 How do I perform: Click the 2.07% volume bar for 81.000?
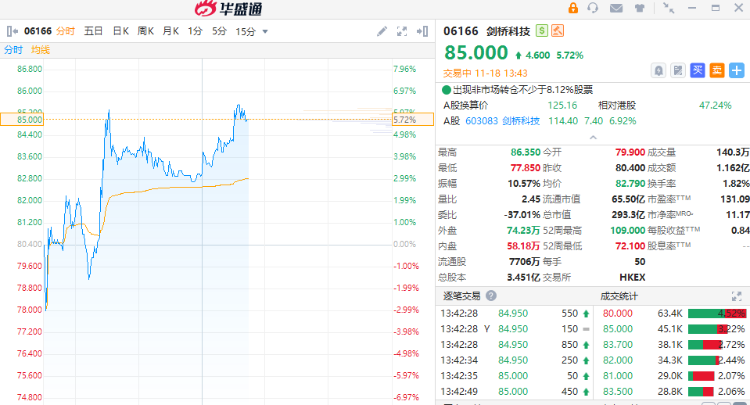coord(701,376)
